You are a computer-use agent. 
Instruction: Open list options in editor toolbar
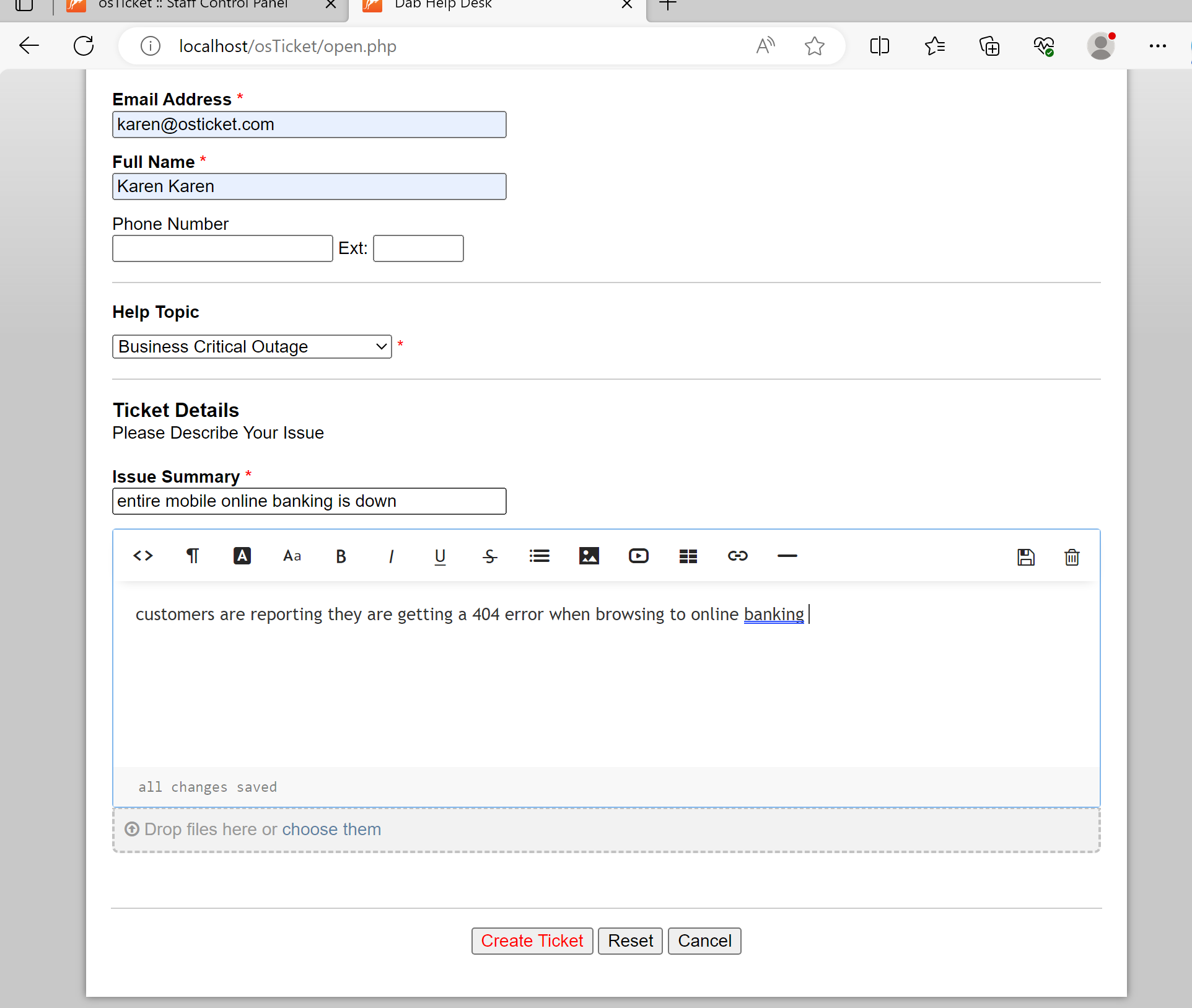540,556
